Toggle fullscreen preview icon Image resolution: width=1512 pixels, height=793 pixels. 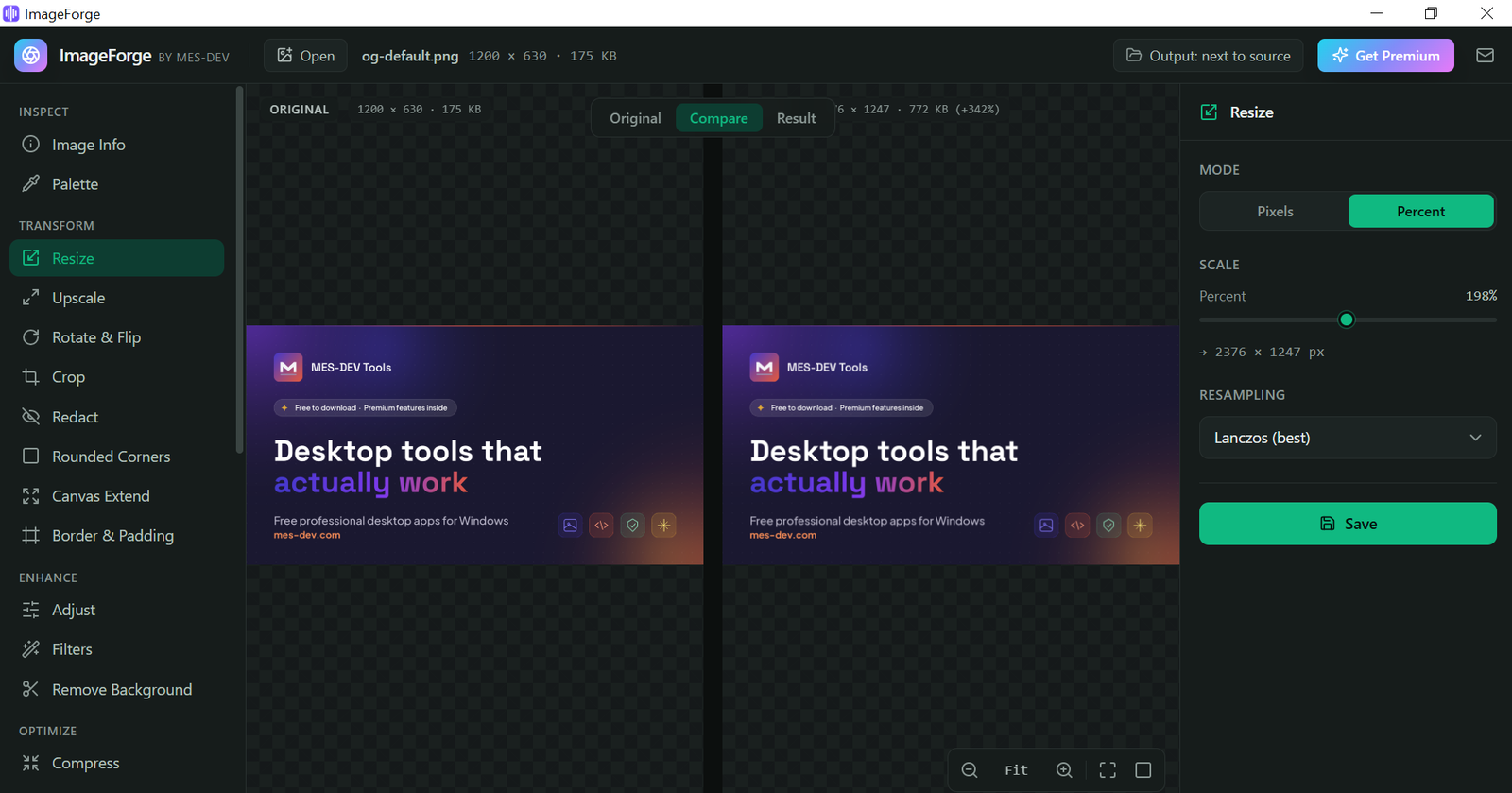click(x=1108, y=770)
